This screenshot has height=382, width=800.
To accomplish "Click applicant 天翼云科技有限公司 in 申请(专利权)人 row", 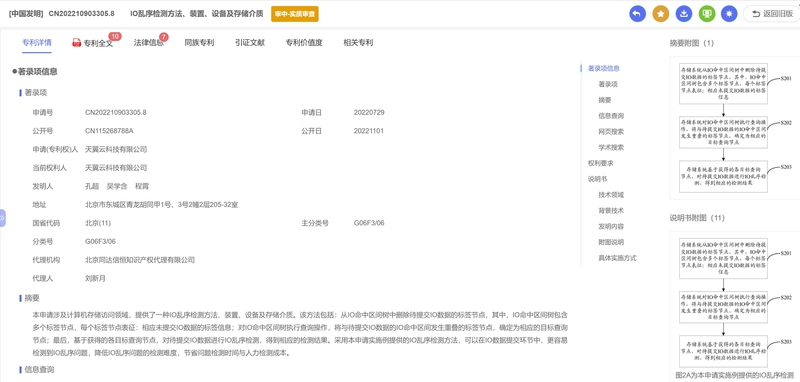I will pyautogui.click(x=116, y=149).
